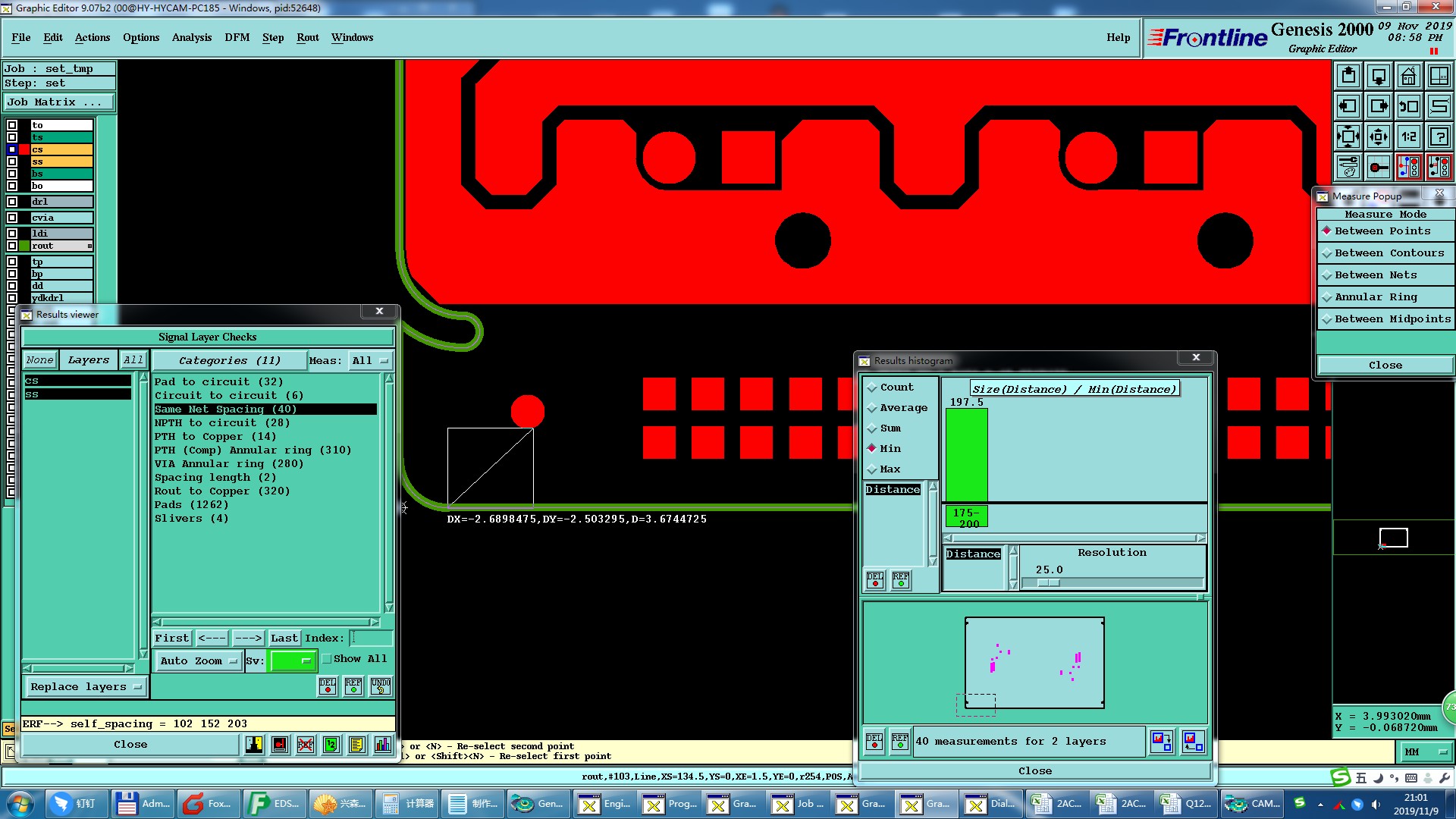Screen dimensions: 1456x819
Task: Open the DFM menu
Action: (x=237, y=37)
